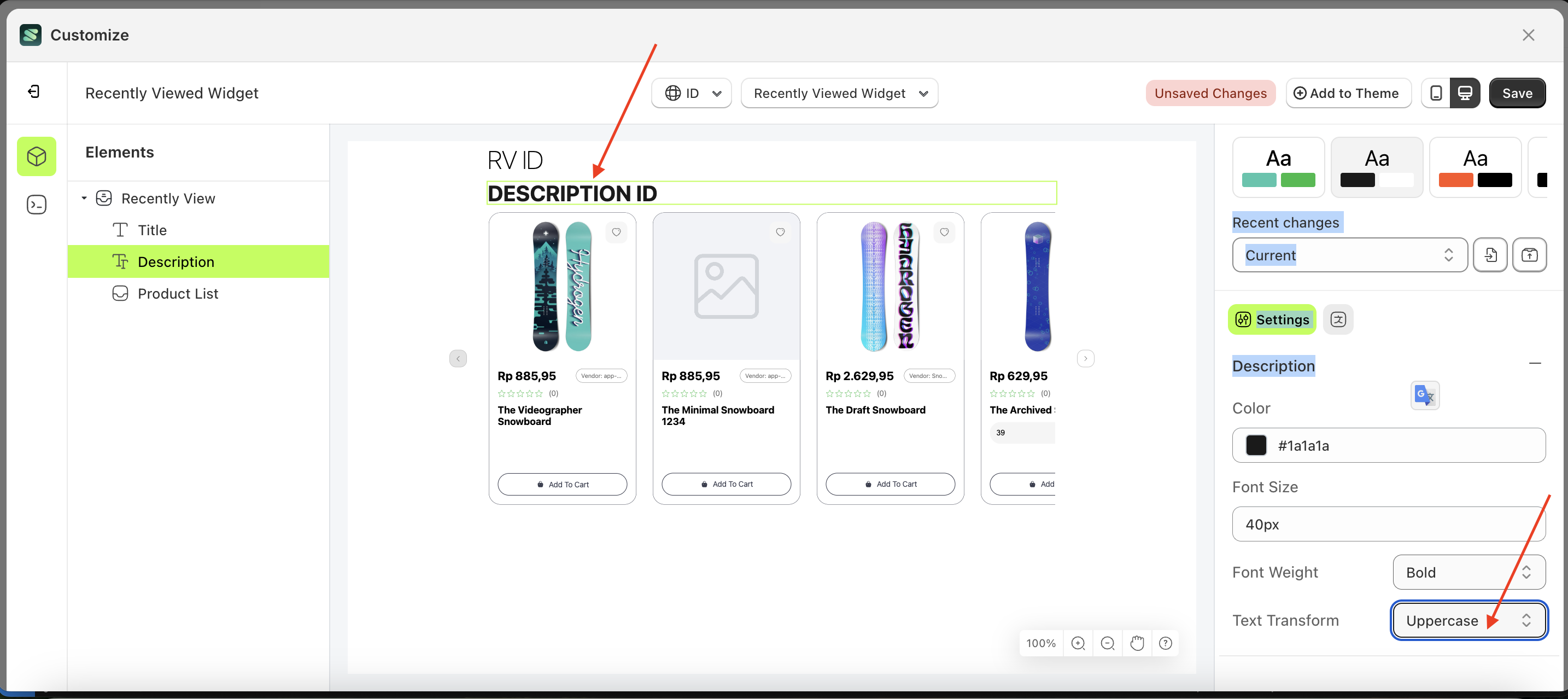Switch to mobile preview icon
1568x699 pixels.
1437,92
